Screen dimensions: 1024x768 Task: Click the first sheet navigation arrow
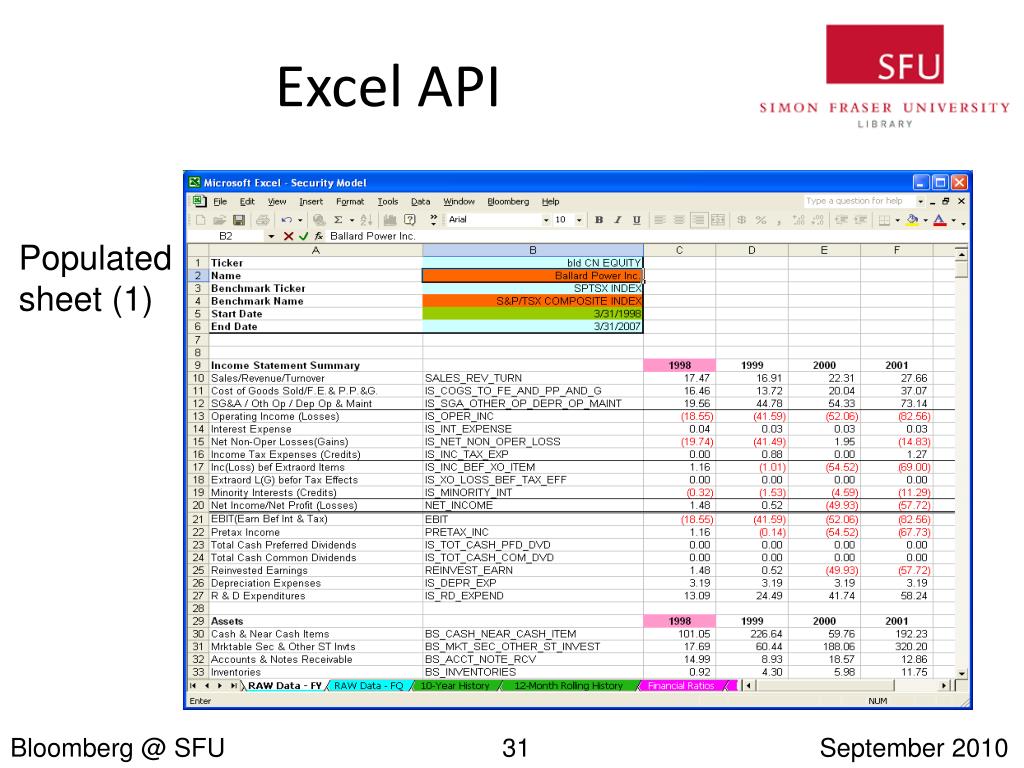tap(193, 686)
